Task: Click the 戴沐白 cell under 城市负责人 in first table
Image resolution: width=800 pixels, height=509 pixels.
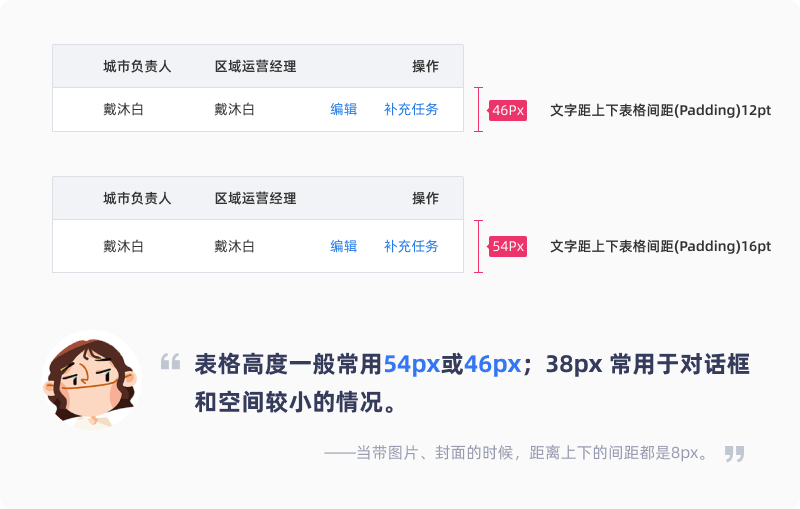Action: tap(123, 109)
